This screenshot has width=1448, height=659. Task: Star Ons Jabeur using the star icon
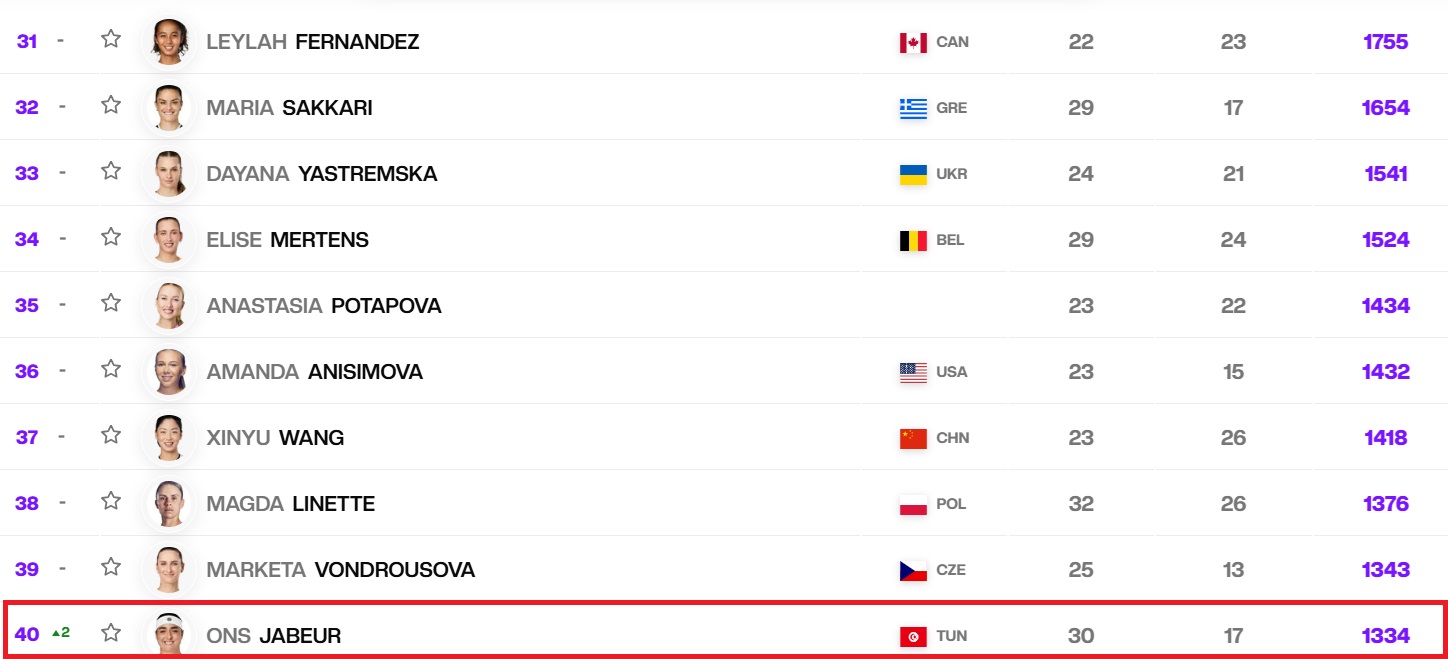111,633
